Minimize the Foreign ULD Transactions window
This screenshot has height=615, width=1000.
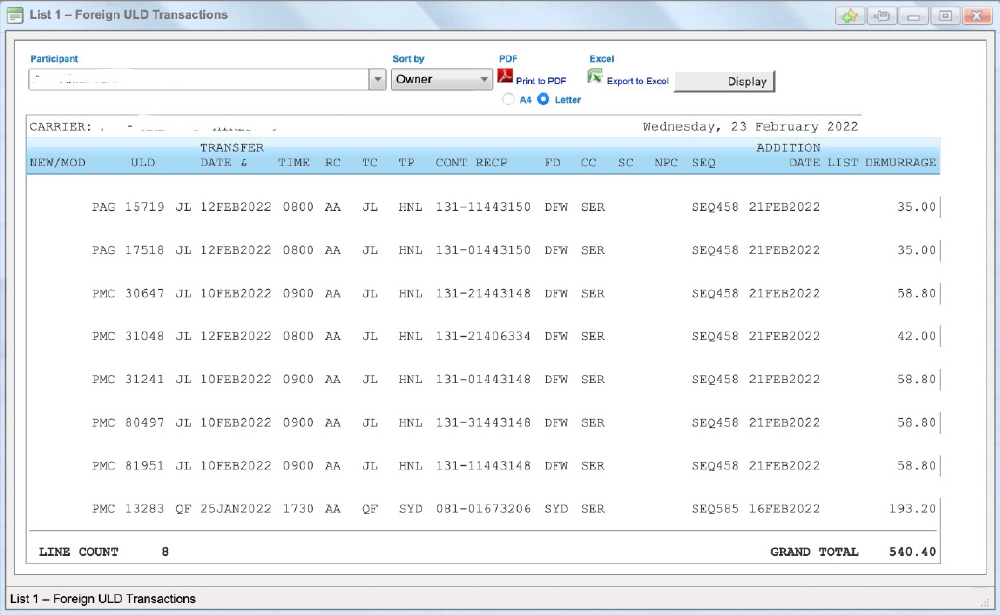914,16
